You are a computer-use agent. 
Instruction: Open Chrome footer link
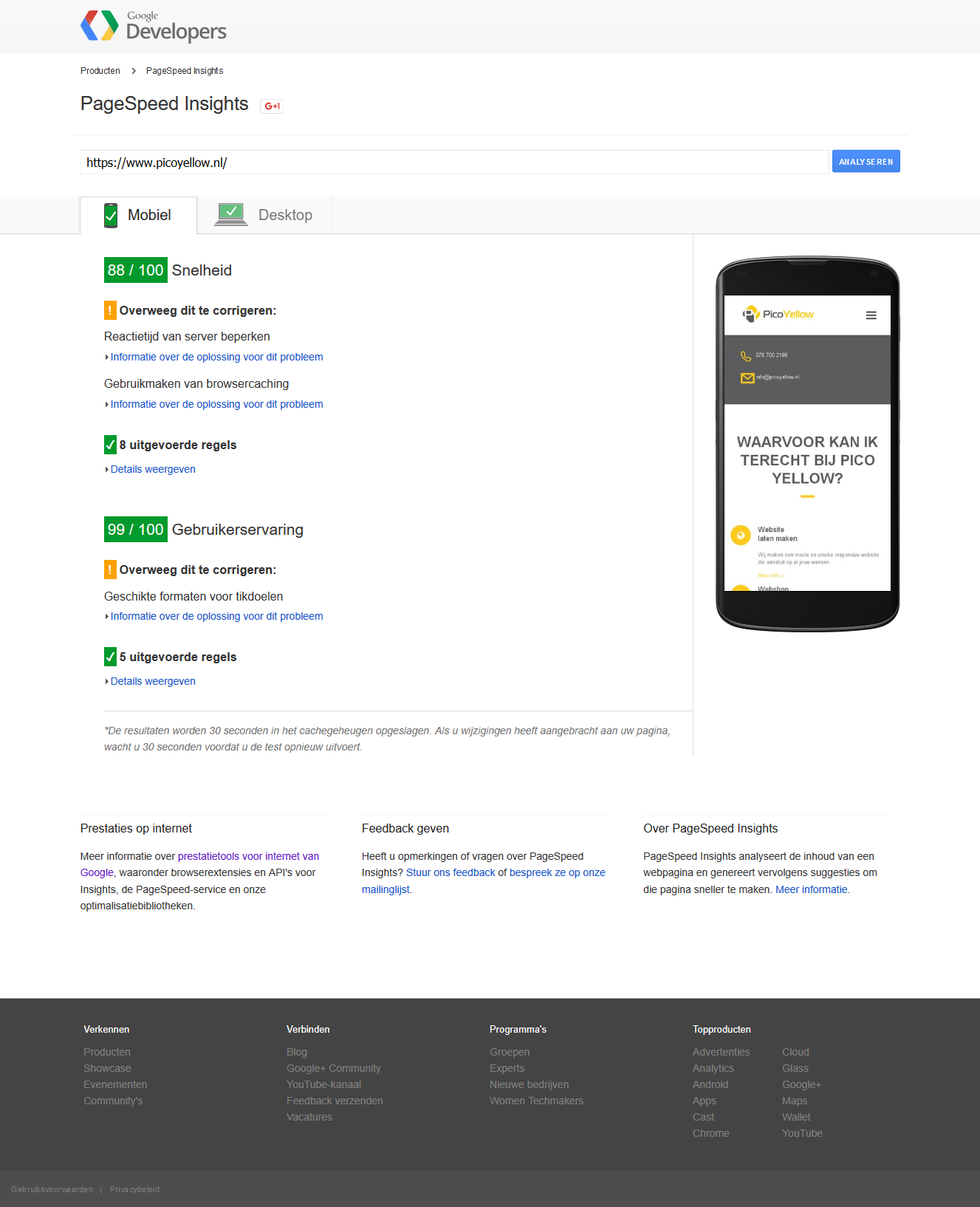pos(711,1133)
